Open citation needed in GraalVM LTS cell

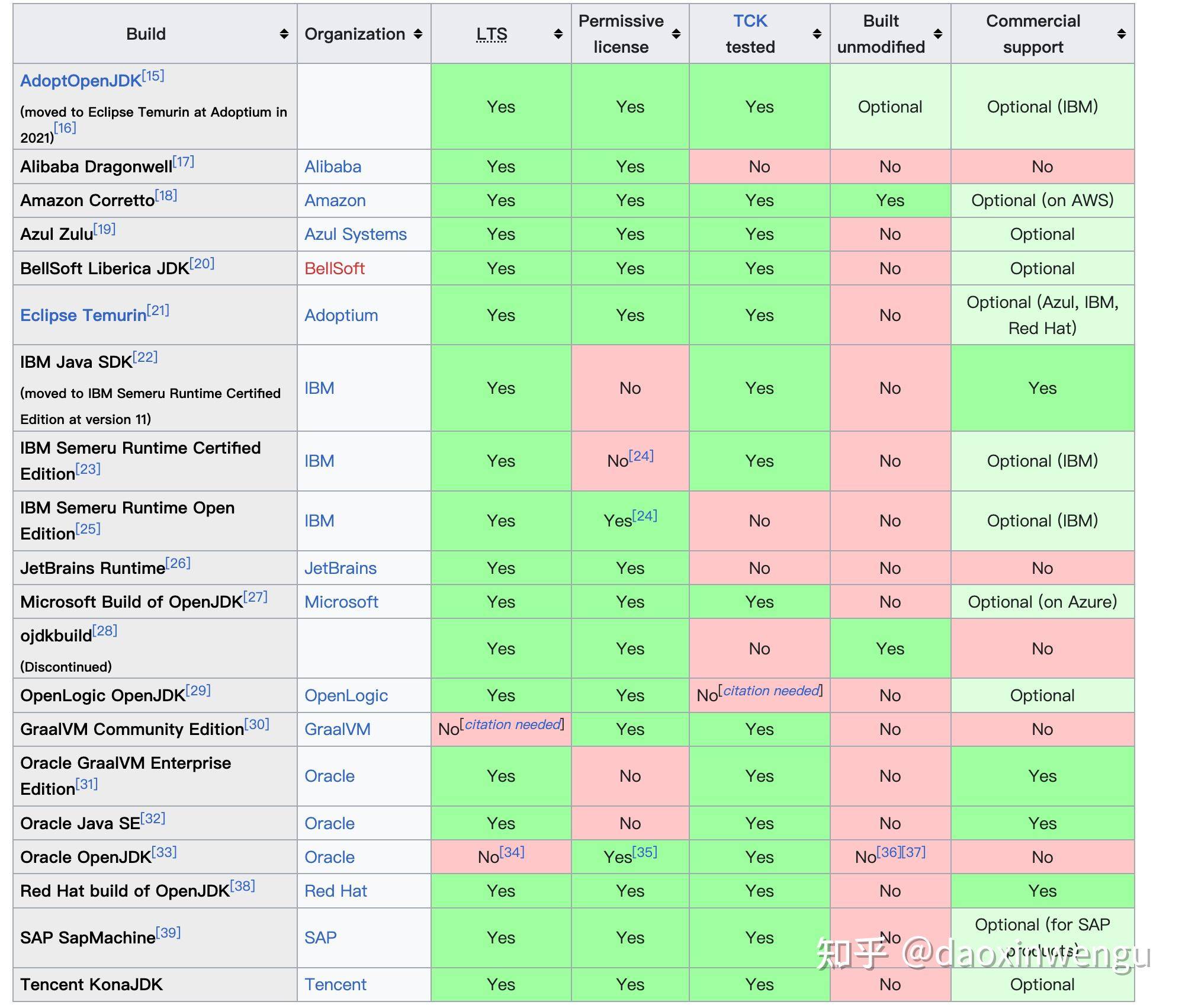pos(513,724)
